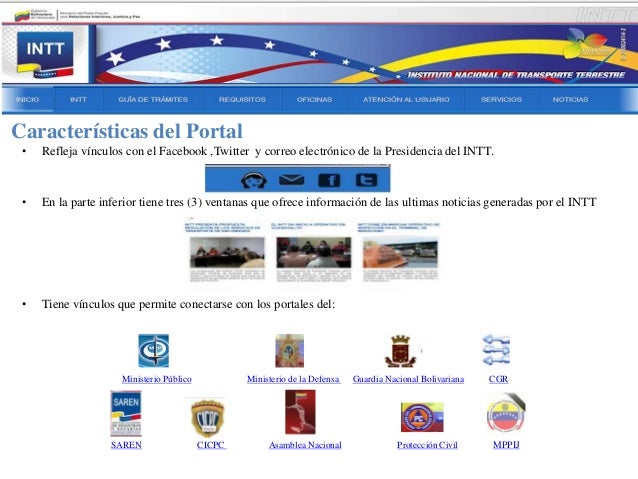The image size is (638, 479).
Task: Click the Asamblea Nacional red logo
Action: pyautogui.click(x=300, y=412)
